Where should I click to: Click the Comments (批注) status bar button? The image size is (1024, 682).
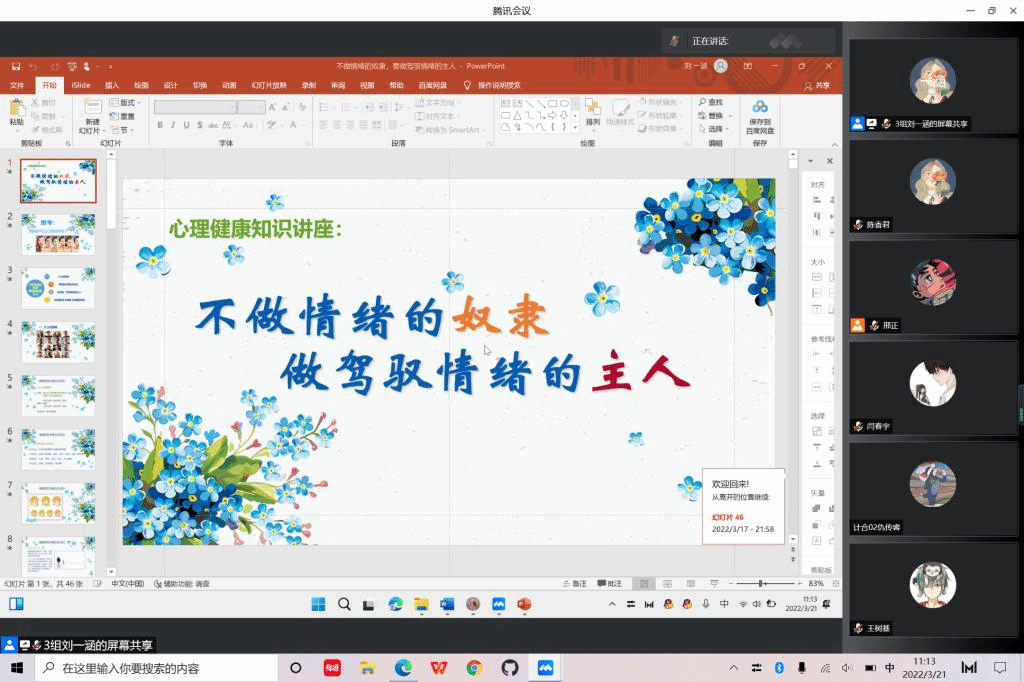pos(609,583)
